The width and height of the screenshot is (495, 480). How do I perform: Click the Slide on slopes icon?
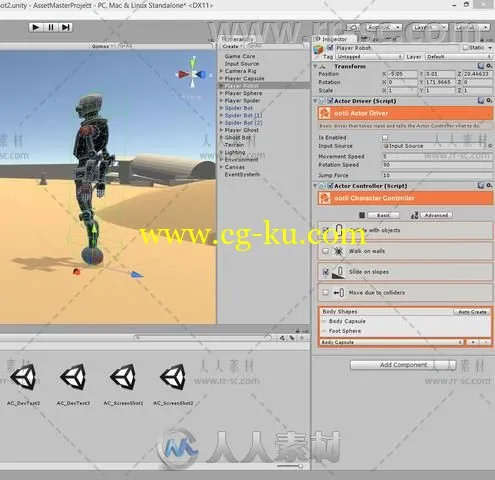click(x=338, y=272)
